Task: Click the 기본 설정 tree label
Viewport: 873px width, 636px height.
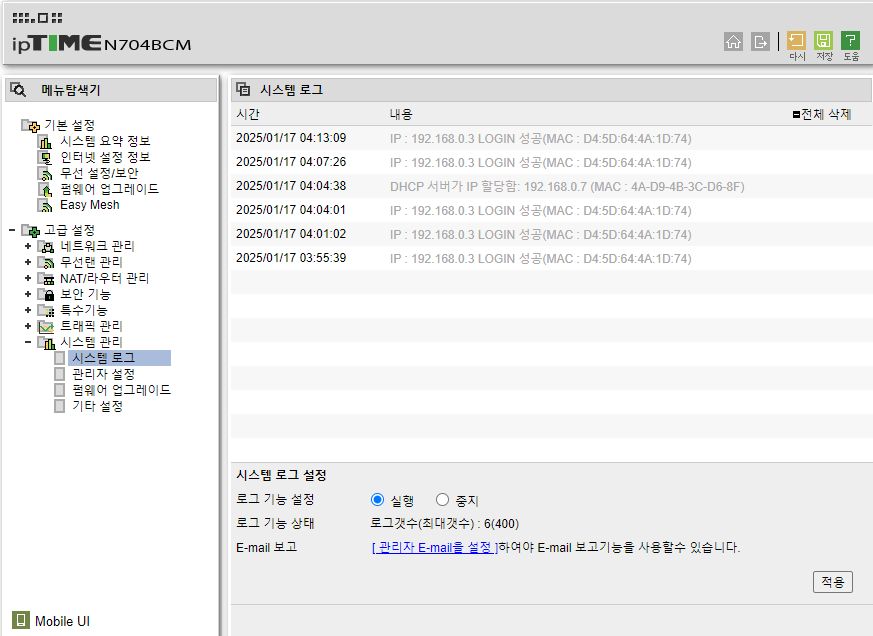Action: pos(69,125)
